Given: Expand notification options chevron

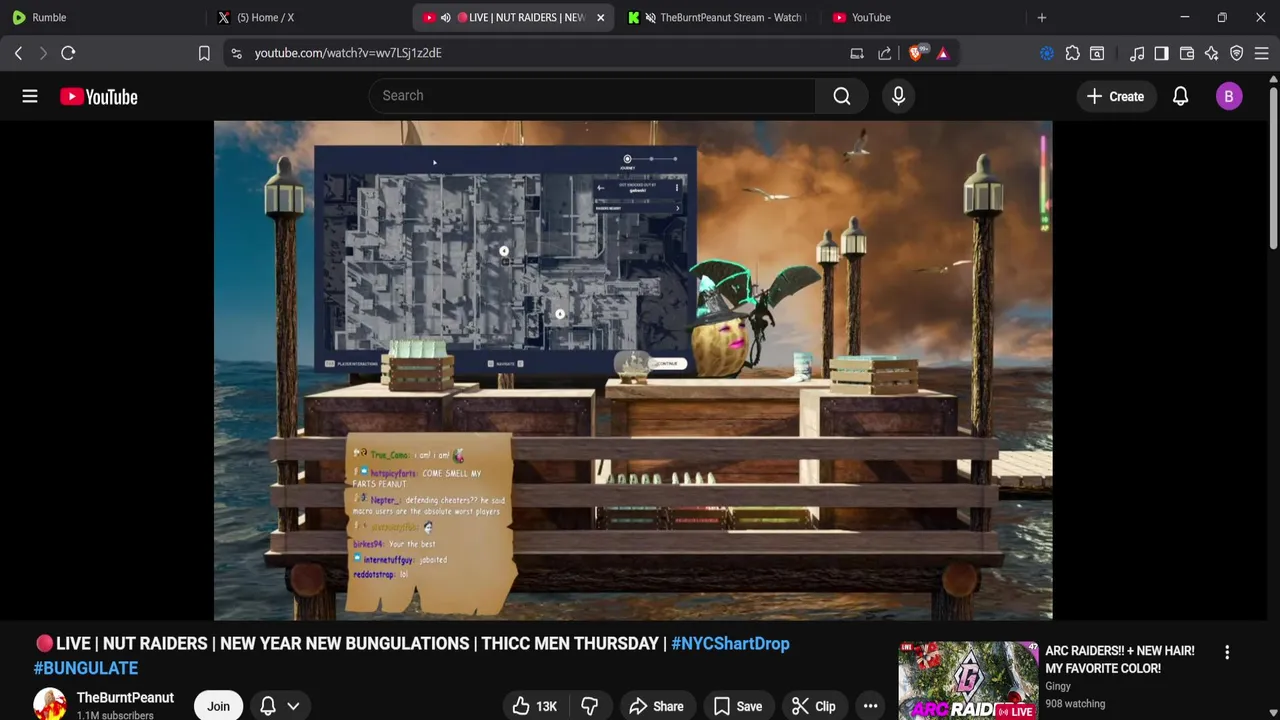Looking at the screenshot, I should coord(293,706).
